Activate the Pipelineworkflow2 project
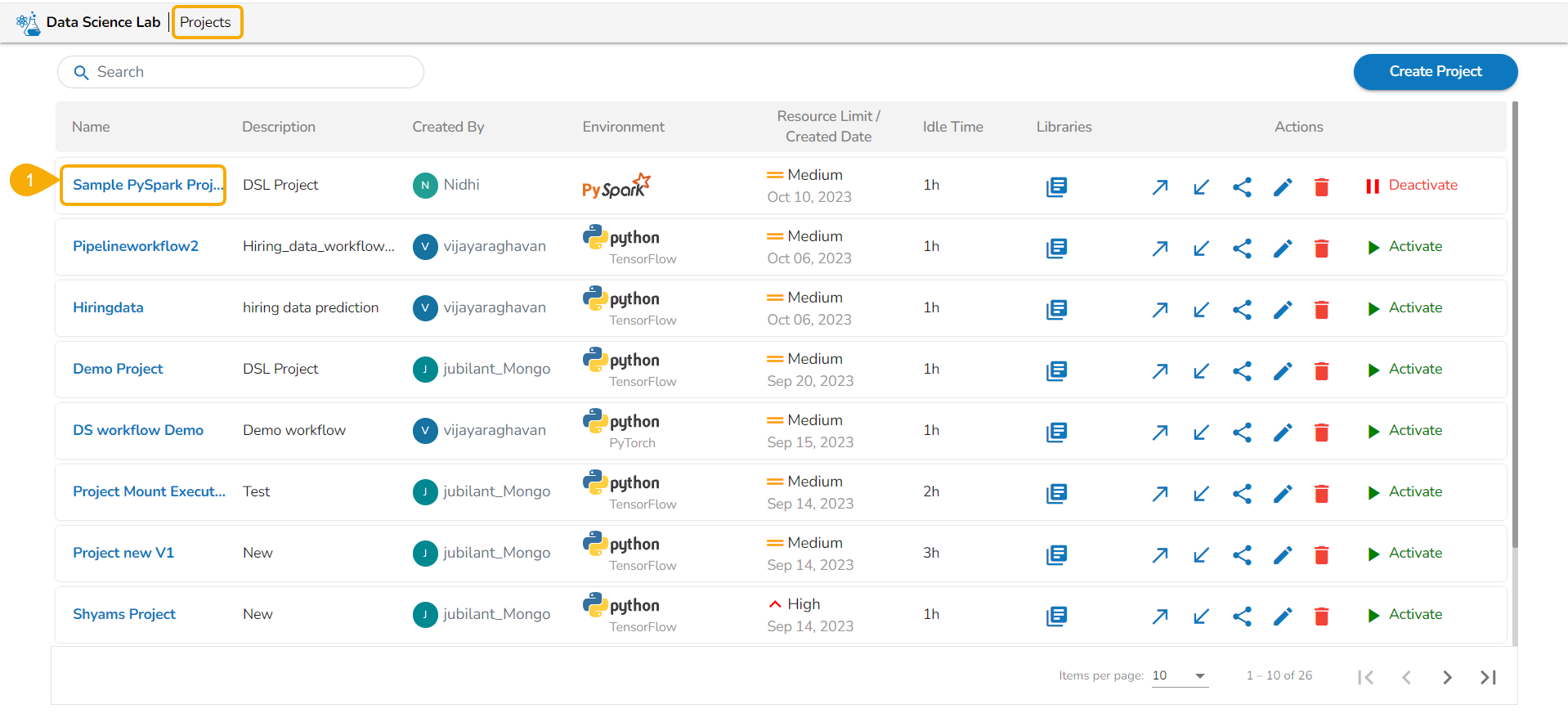Screen dimensions: 1568x713 (x=1405, y=247)
